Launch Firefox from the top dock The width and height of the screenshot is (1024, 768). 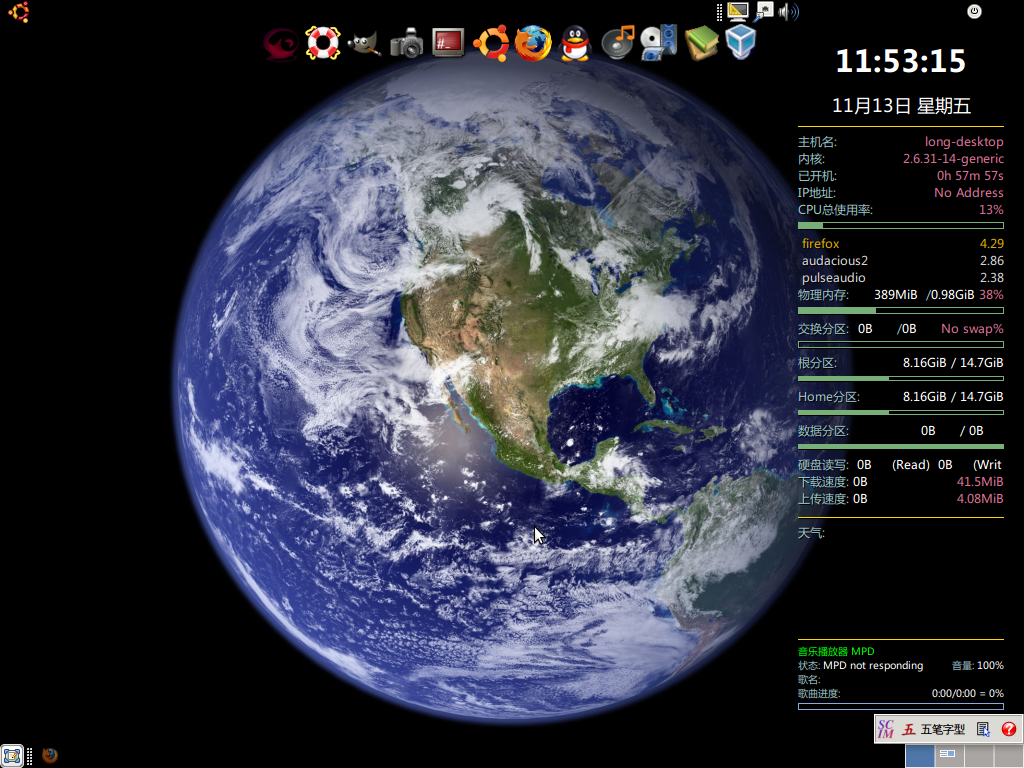point(533,43)
